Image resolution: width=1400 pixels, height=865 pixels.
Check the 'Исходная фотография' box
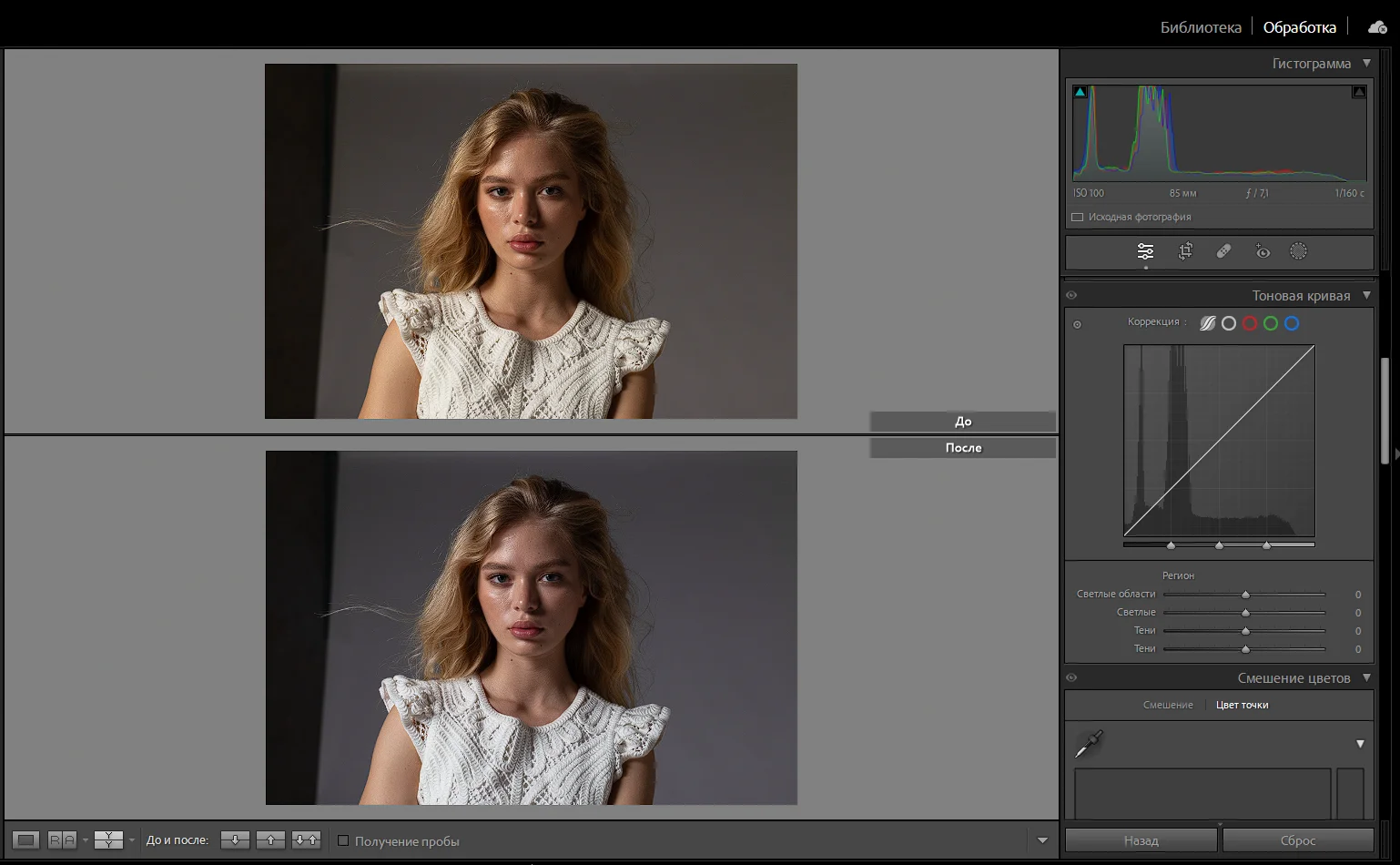1078,218
